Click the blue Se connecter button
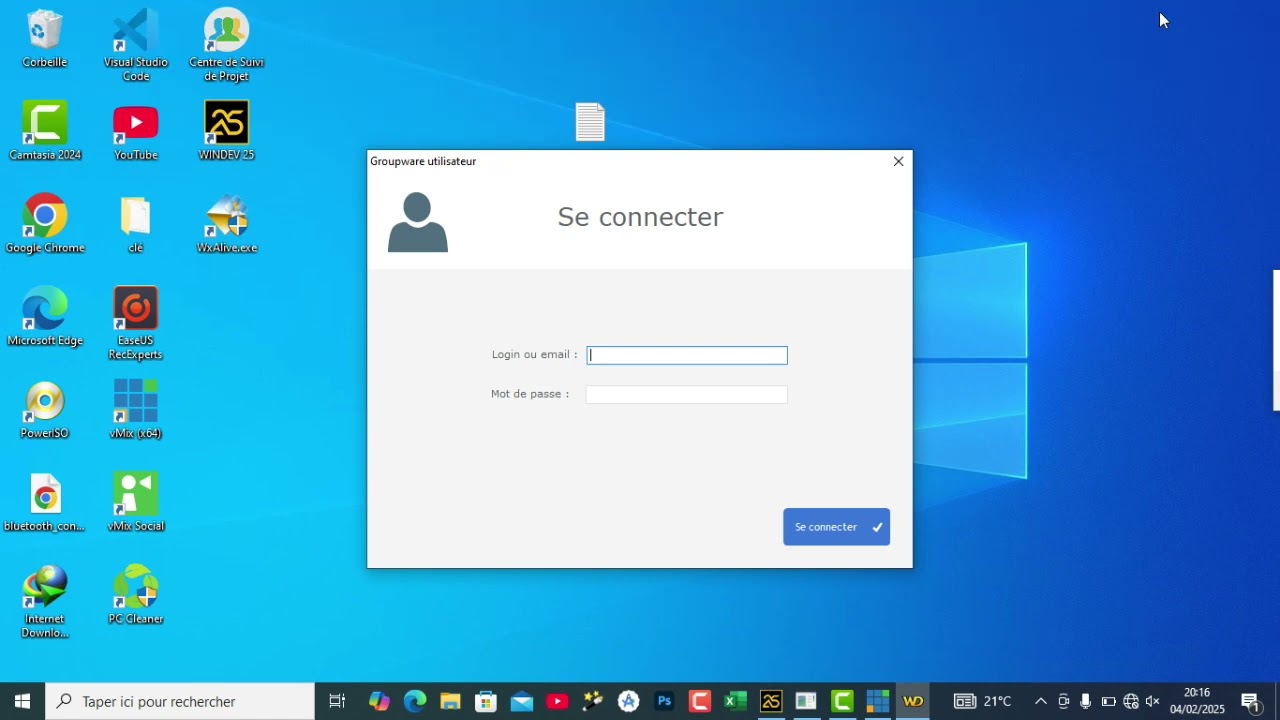Screen dimensions: 1280x720 coord(836,527)
